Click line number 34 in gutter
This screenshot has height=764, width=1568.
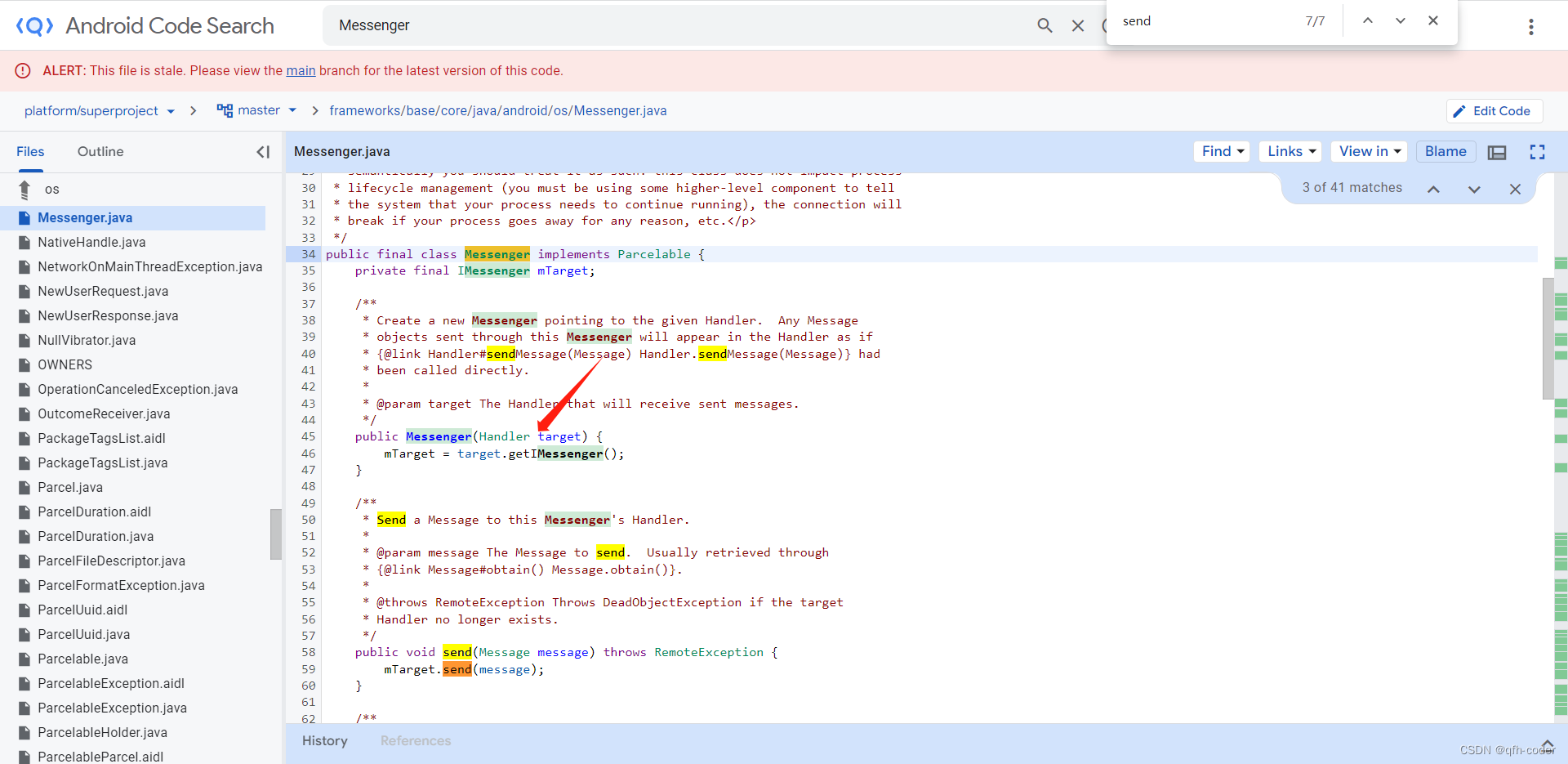308,254
